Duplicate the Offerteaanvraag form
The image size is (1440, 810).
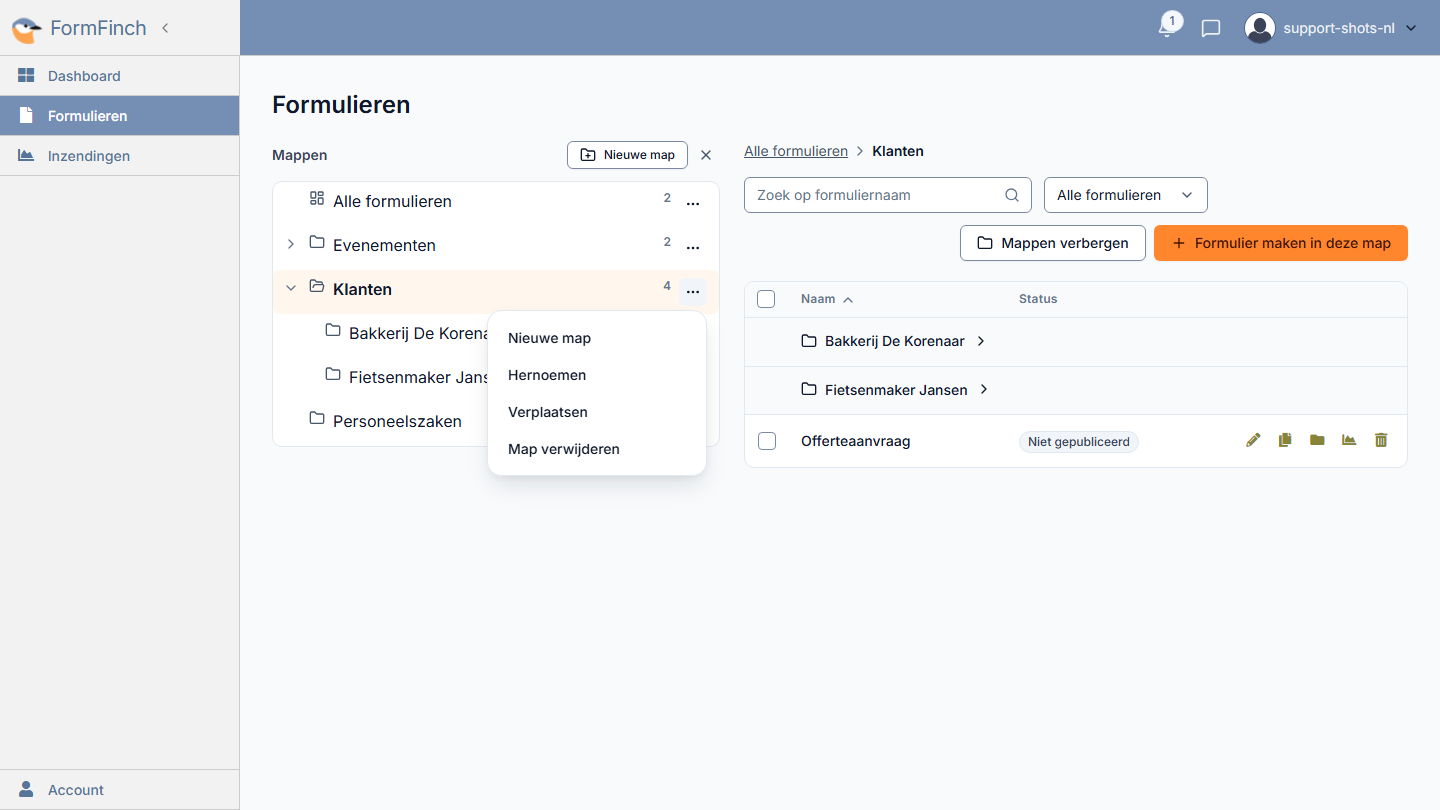click(x=1285, y=440)
